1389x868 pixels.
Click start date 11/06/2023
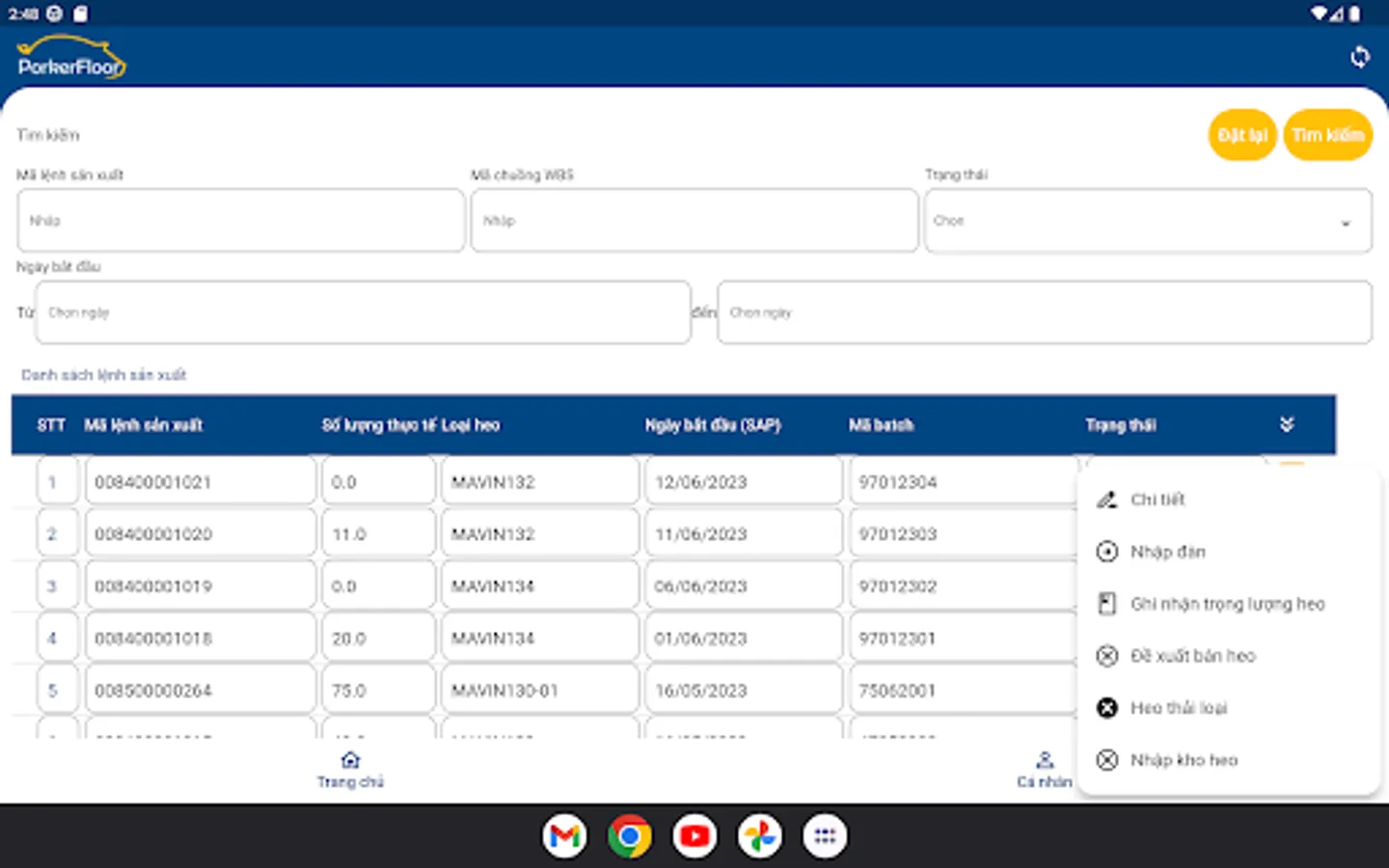[x=744, y=533]
